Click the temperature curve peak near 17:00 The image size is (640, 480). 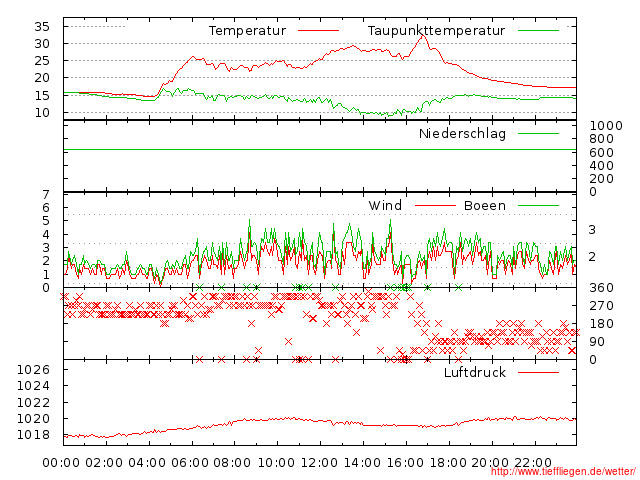coord(423,36)
